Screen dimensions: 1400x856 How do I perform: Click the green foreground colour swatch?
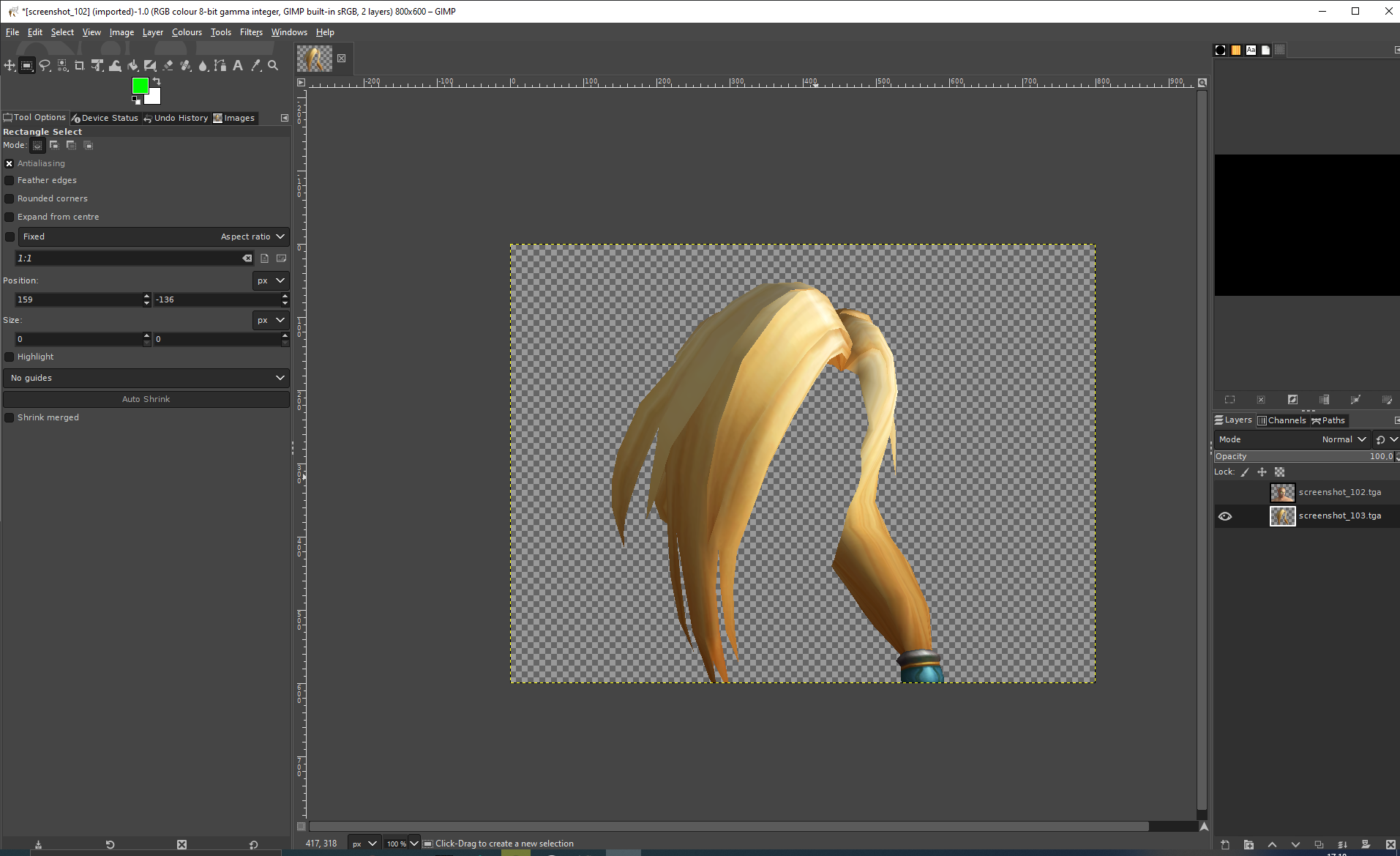pyautogui.click(x=138, y=85)
